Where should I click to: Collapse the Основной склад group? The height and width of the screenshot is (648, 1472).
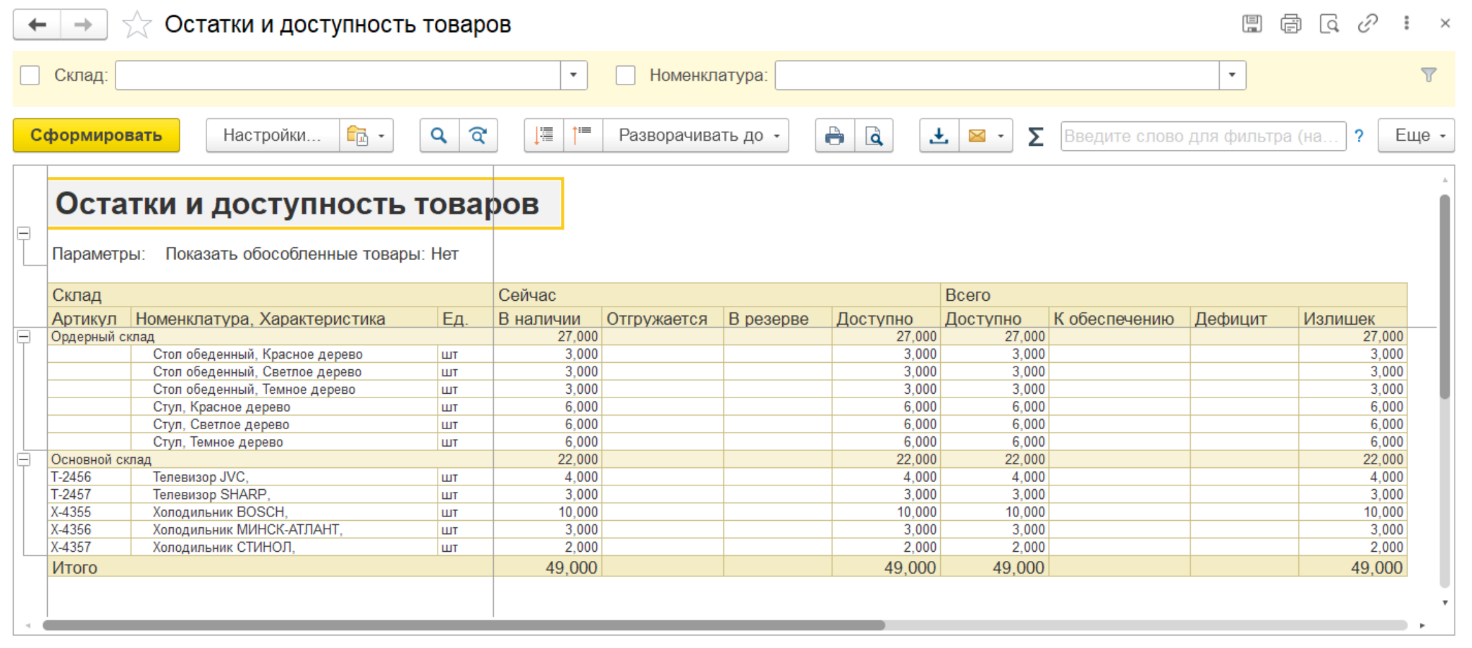pyautogui.click(x=23, y=459)
